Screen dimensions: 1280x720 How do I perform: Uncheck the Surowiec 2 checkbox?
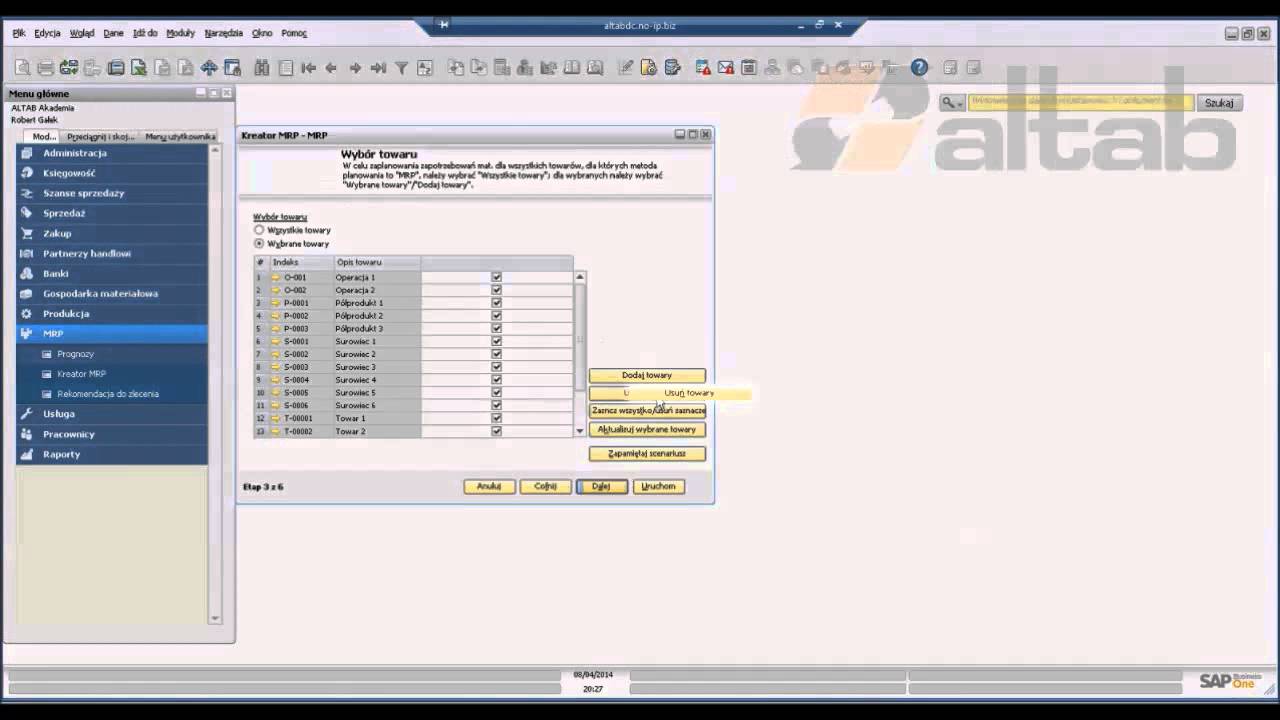tap(496, 354)
